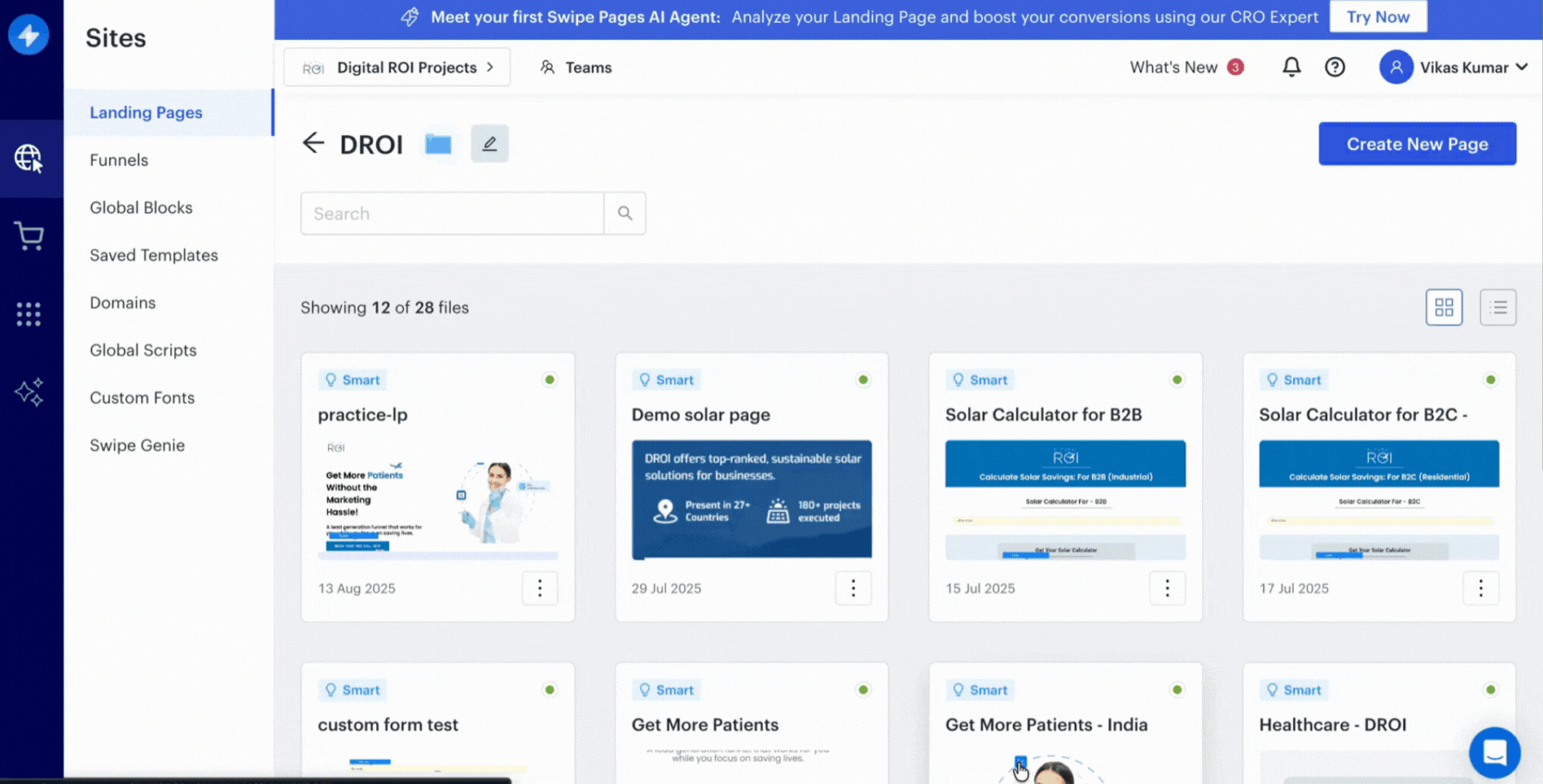This screenshot has width=1543, height=784.
Task: Click the user avatar icon
Action: click(1396, 67)
